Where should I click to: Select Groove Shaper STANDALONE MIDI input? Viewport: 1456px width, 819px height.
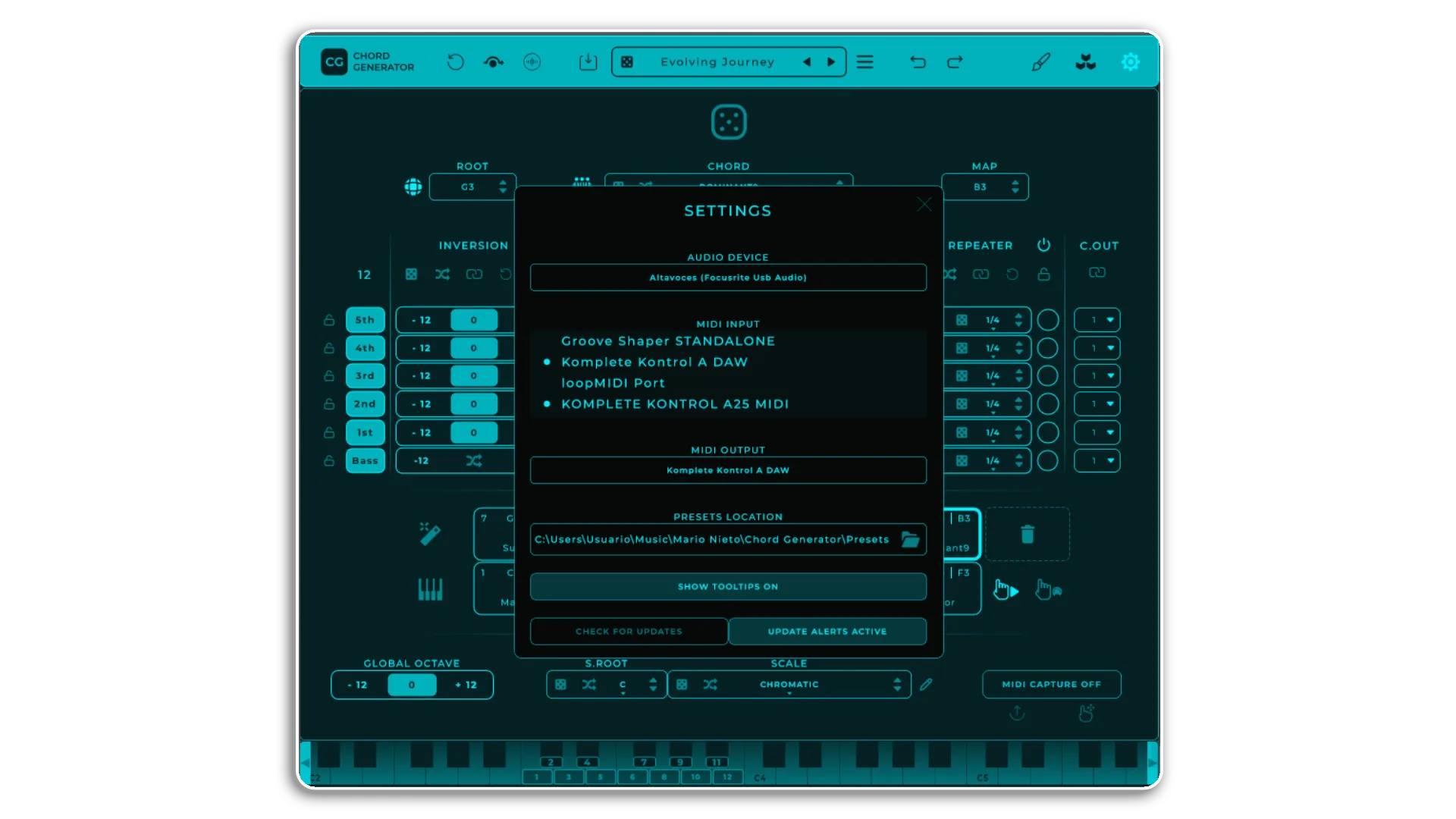click(x=668, y=341)
